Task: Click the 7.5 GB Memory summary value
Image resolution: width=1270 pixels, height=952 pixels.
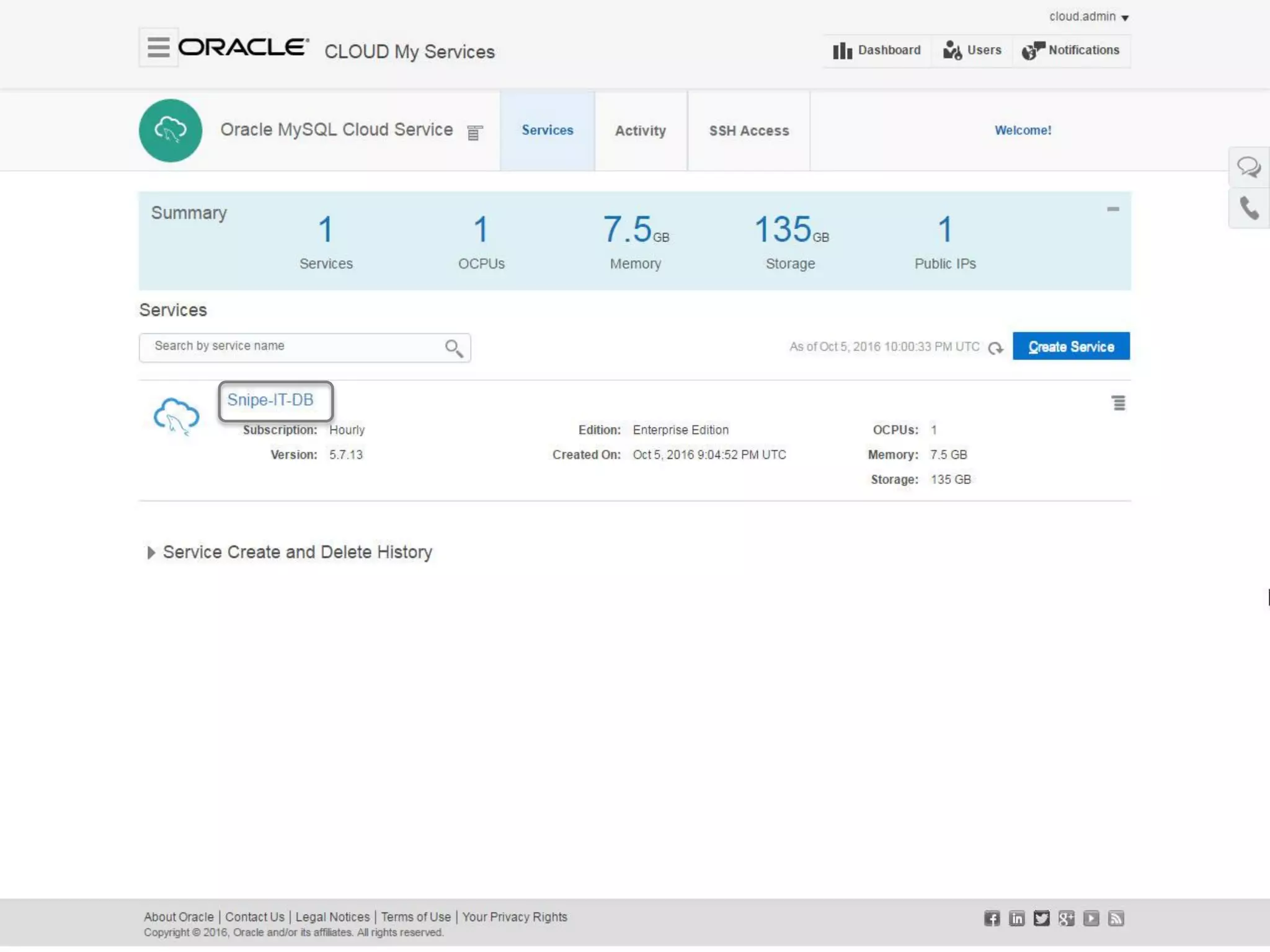Action: tap(636, 230)
